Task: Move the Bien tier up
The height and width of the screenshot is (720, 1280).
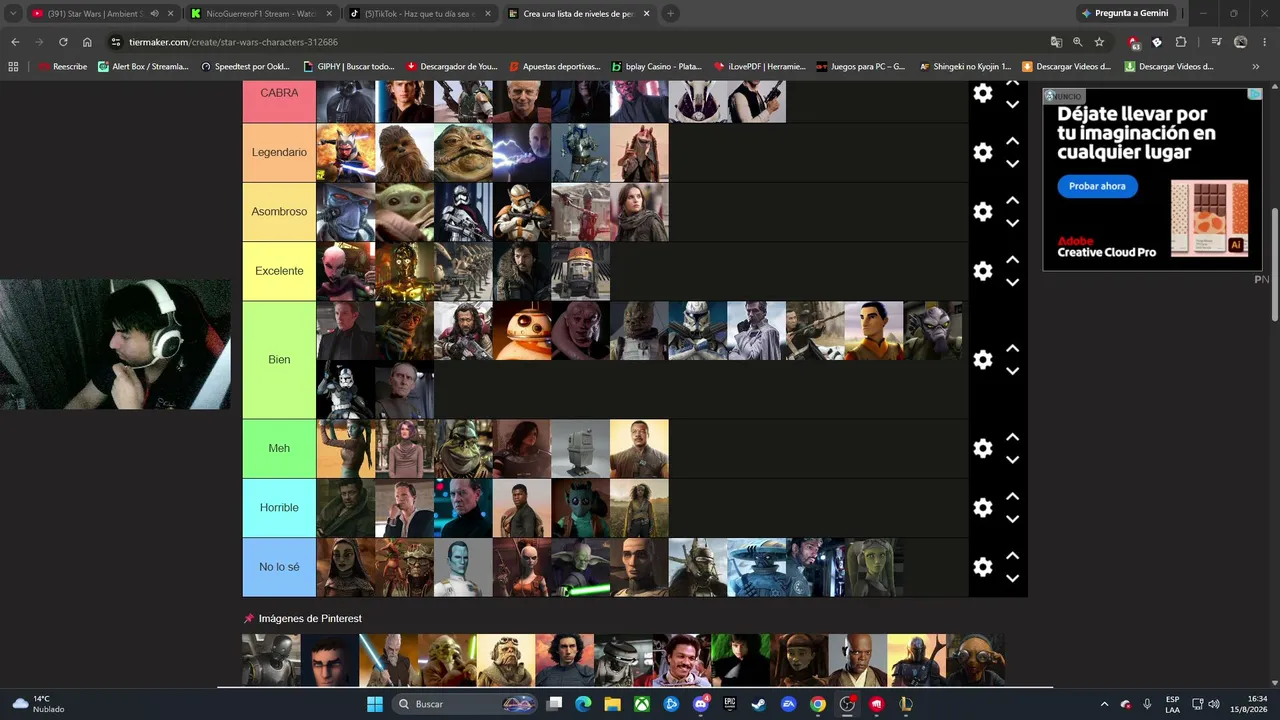Action: point(1012,348)
